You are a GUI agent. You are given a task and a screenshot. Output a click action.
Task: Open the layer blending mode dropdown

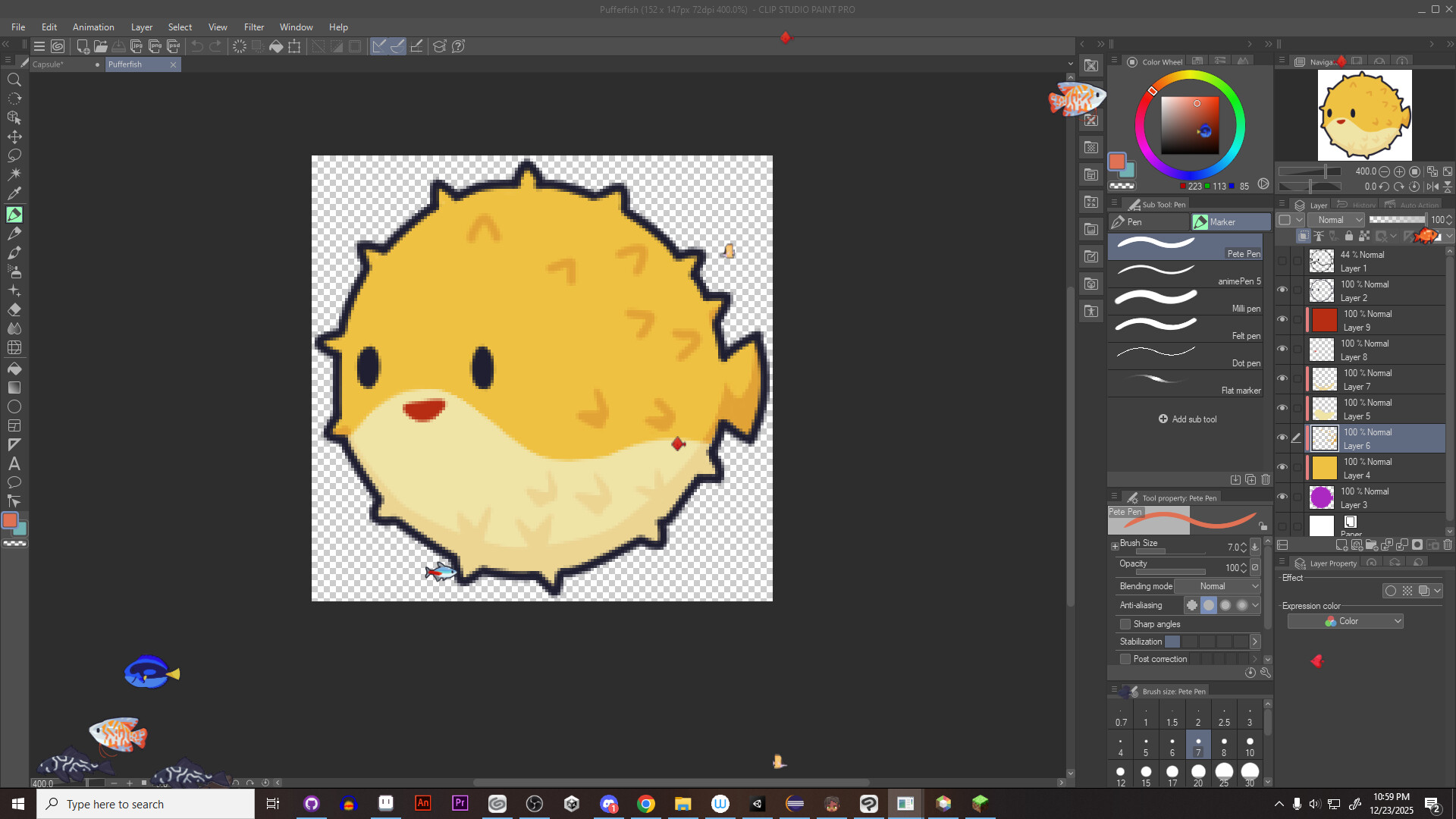pos(1336,219)
